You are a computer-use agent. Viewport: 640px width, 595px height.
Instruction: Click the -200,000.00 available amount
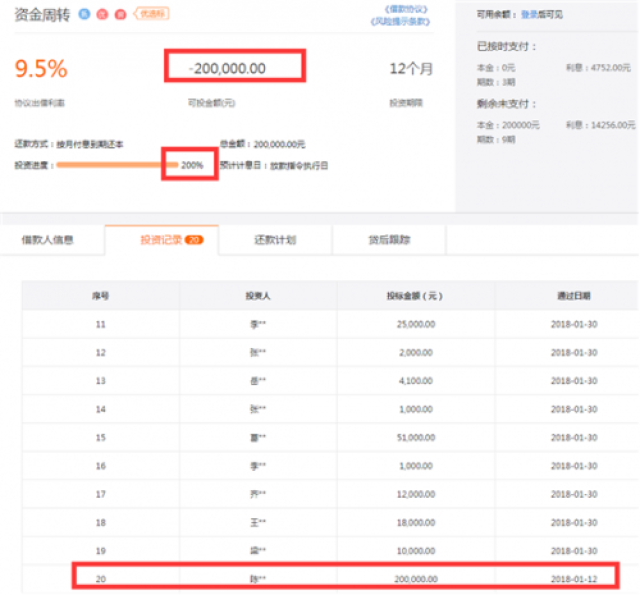pos(227,69)
